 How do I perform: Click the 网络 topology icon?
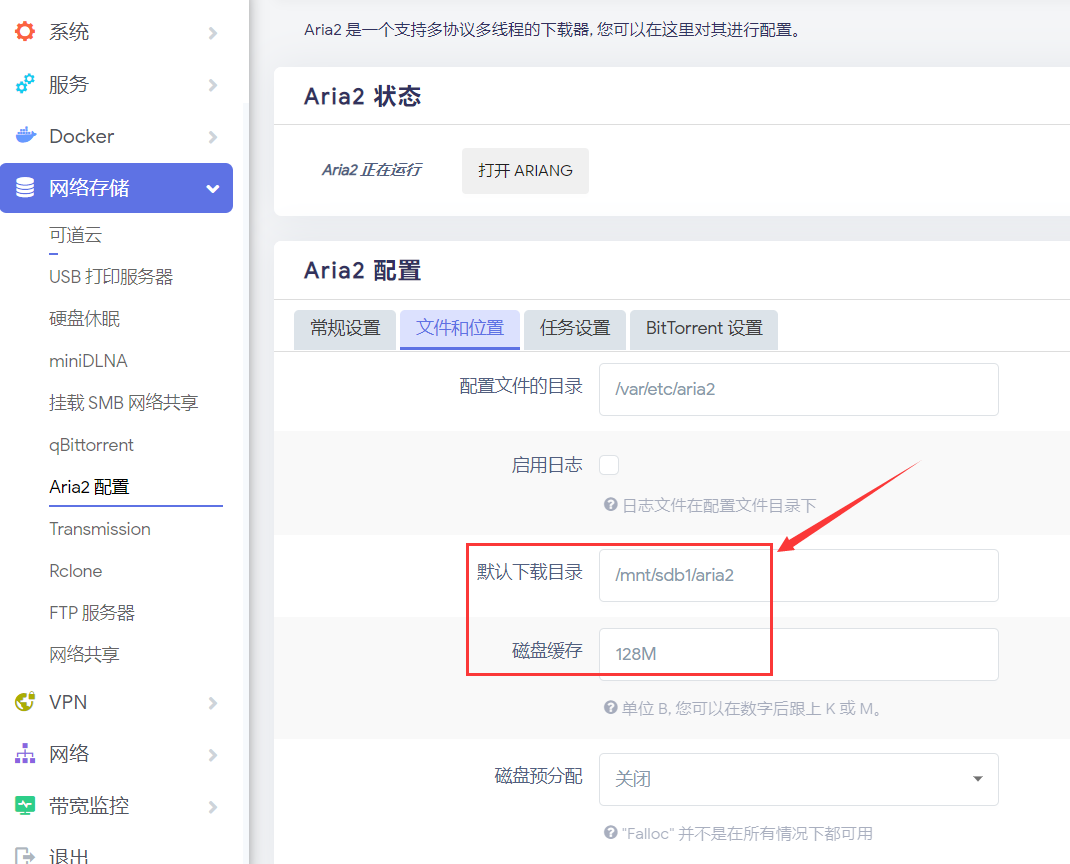point(25,754)
